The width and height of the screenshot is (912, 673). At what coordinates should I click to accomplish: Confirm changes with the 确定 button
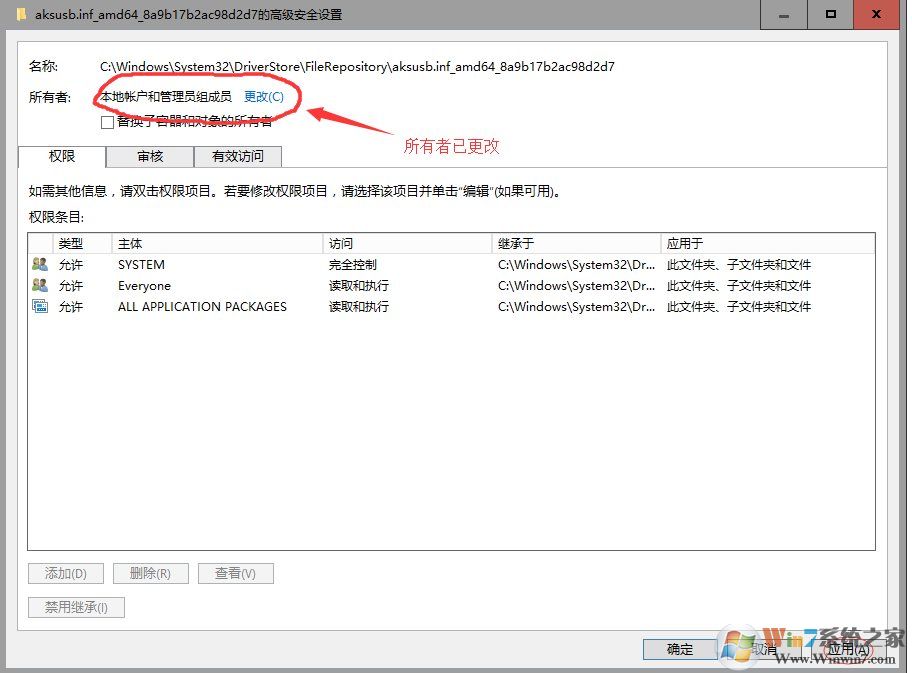tap(680, 649)
